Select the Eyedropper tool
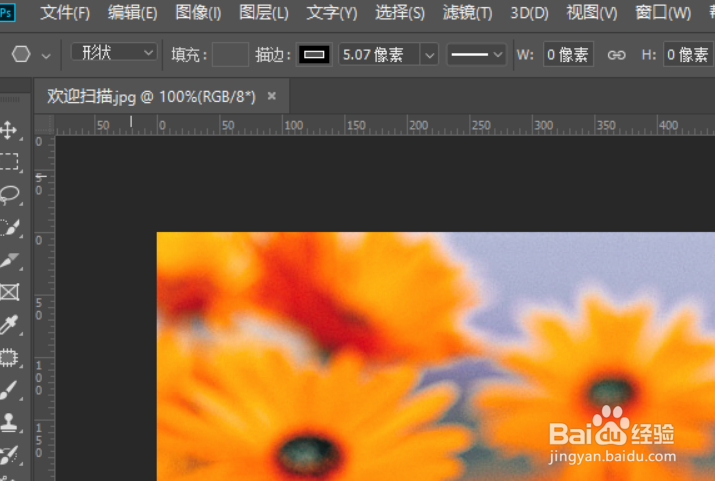This screenshot has height=481, width=715. (9, 325)
